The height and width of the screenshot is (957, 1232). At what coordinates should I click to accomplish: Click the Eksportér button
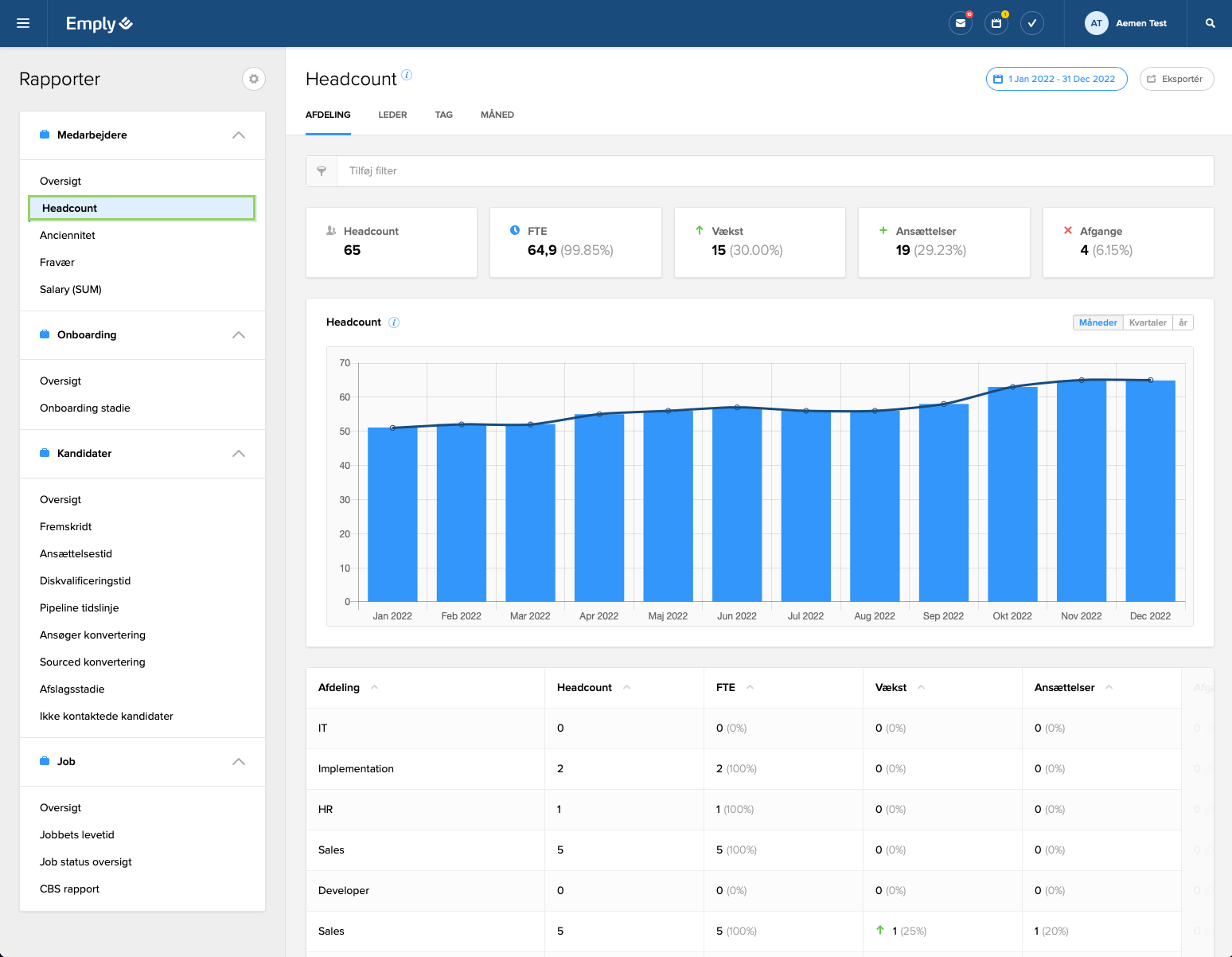point(1175,79)
